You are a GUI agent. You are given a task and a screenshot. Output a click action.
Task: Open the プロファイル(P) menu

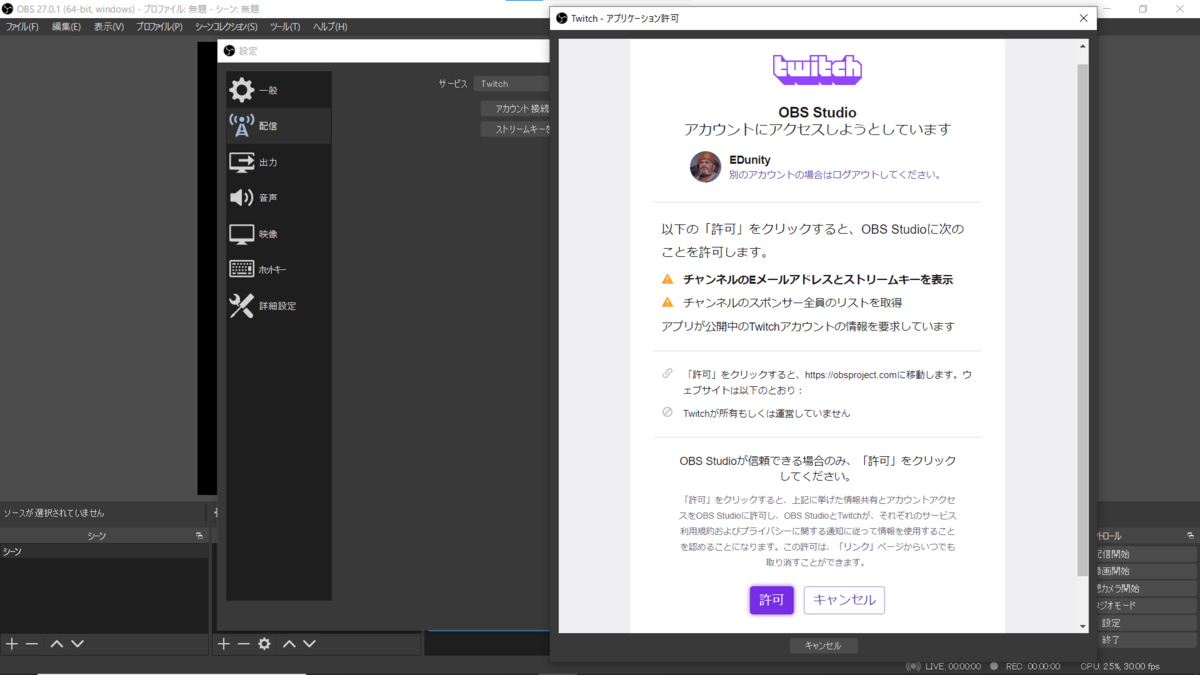pyautogui.click(x=160, y=27)
